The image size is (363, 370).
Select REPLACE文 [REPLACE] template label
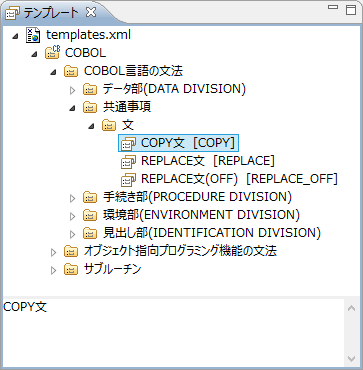[208, 161]
